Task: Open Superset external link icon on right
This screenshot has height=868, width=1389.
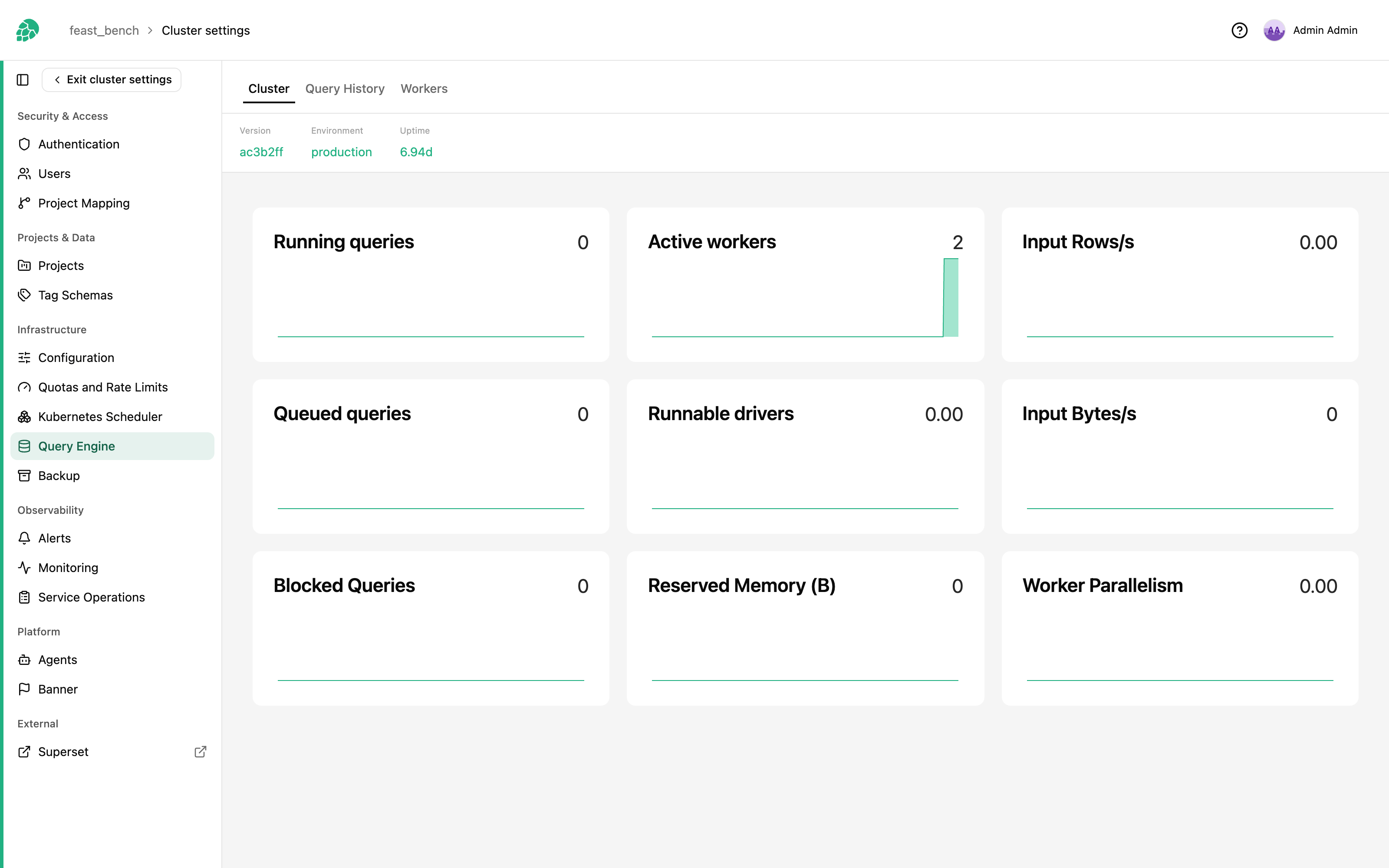Action: click(x=200, y=752)
